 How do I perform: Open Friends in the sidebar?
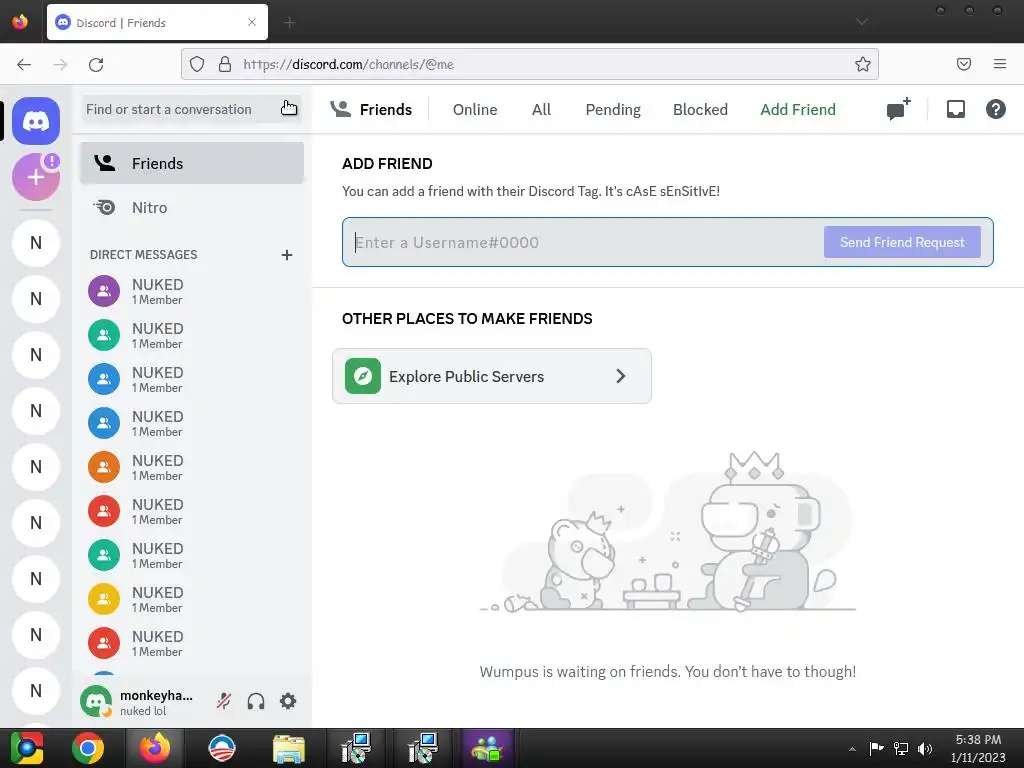tap(192, 163)
